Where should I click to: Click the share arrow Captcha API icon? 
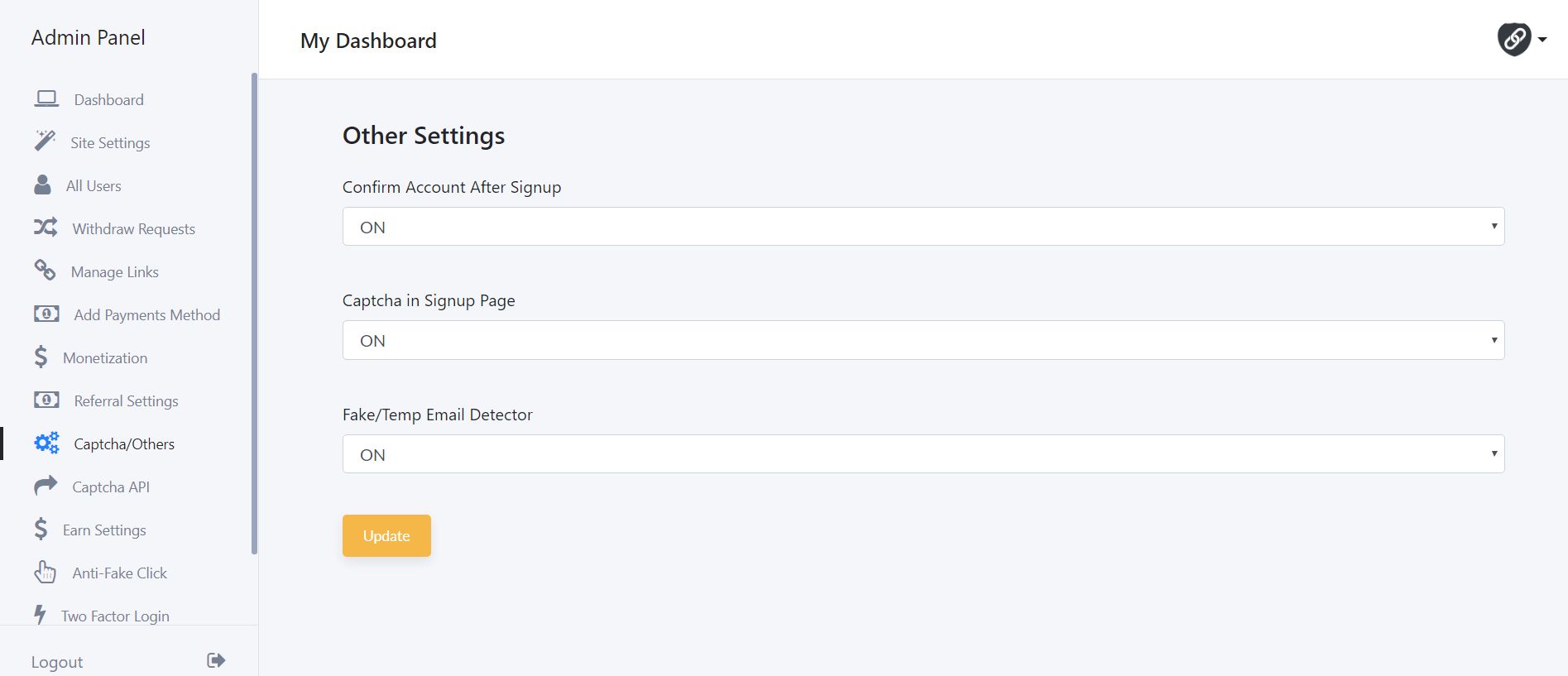pos(46,486)
